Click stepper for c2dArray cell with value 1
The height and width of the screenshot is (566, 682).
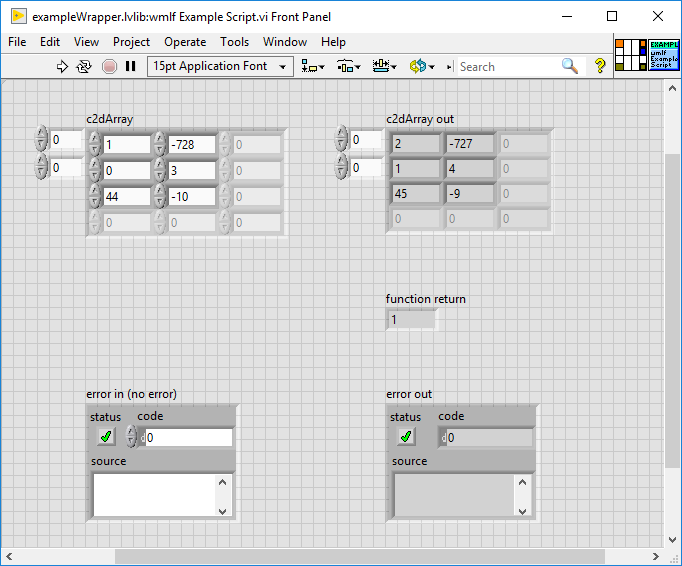pyautogui.click(x=95, y=144)
